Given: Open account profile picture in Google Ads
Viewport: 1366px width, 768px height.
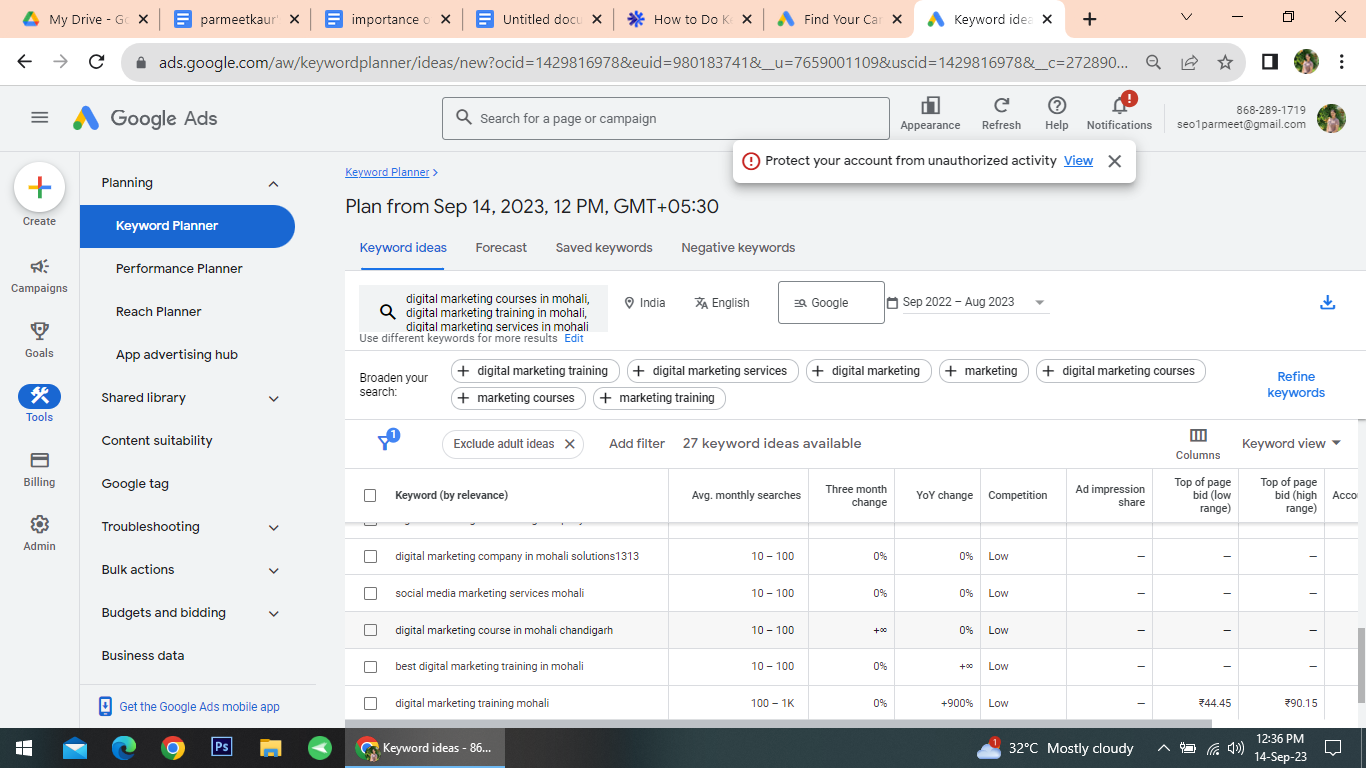Looking at the screenshot, I should click(x=1331, y=118).
